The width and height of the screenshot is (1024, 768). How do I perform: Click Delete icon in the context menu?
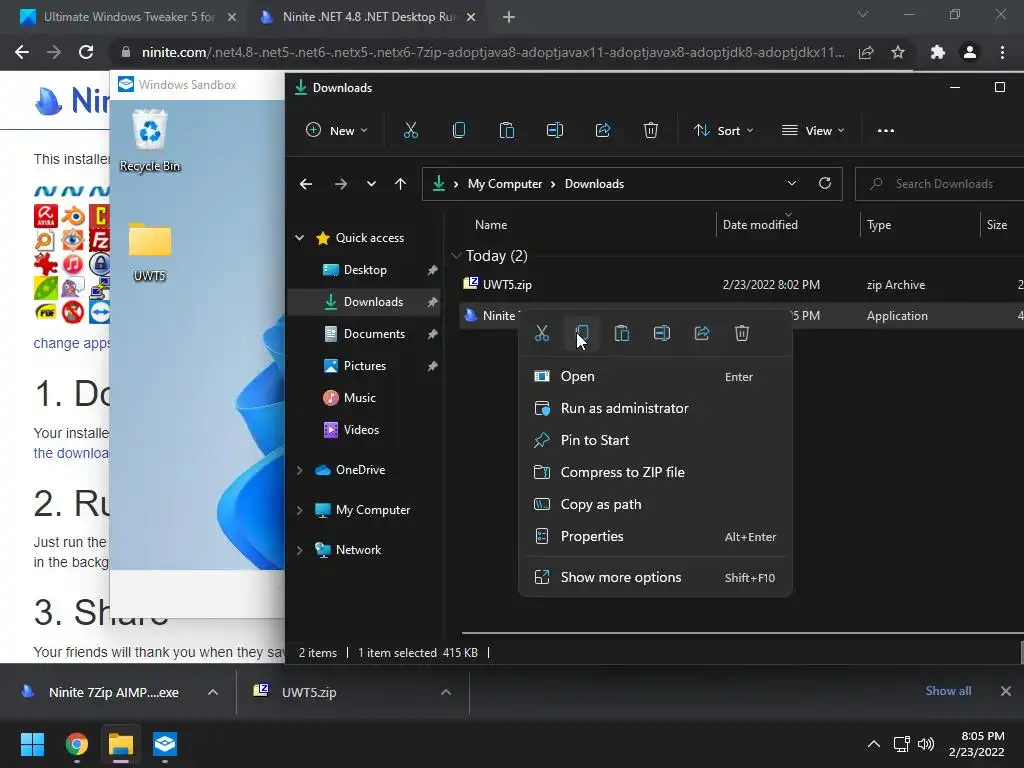(x=742, y=333)
